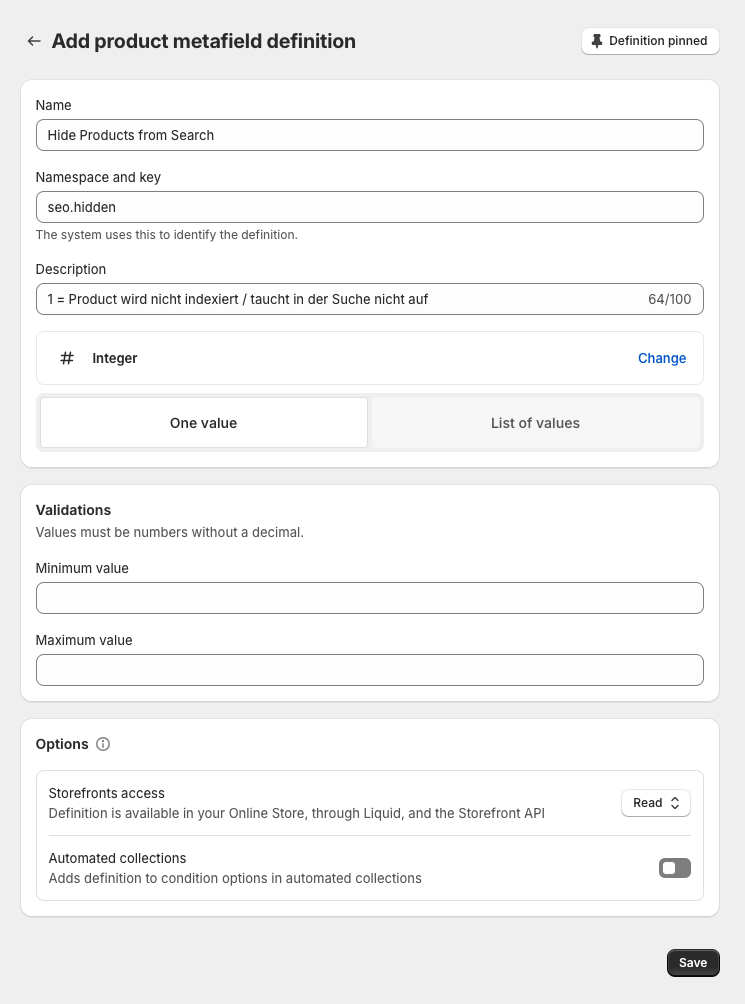The width and height of the screenshot is (745, 1004).
Task: Switch to List of values
Action: 535,423
